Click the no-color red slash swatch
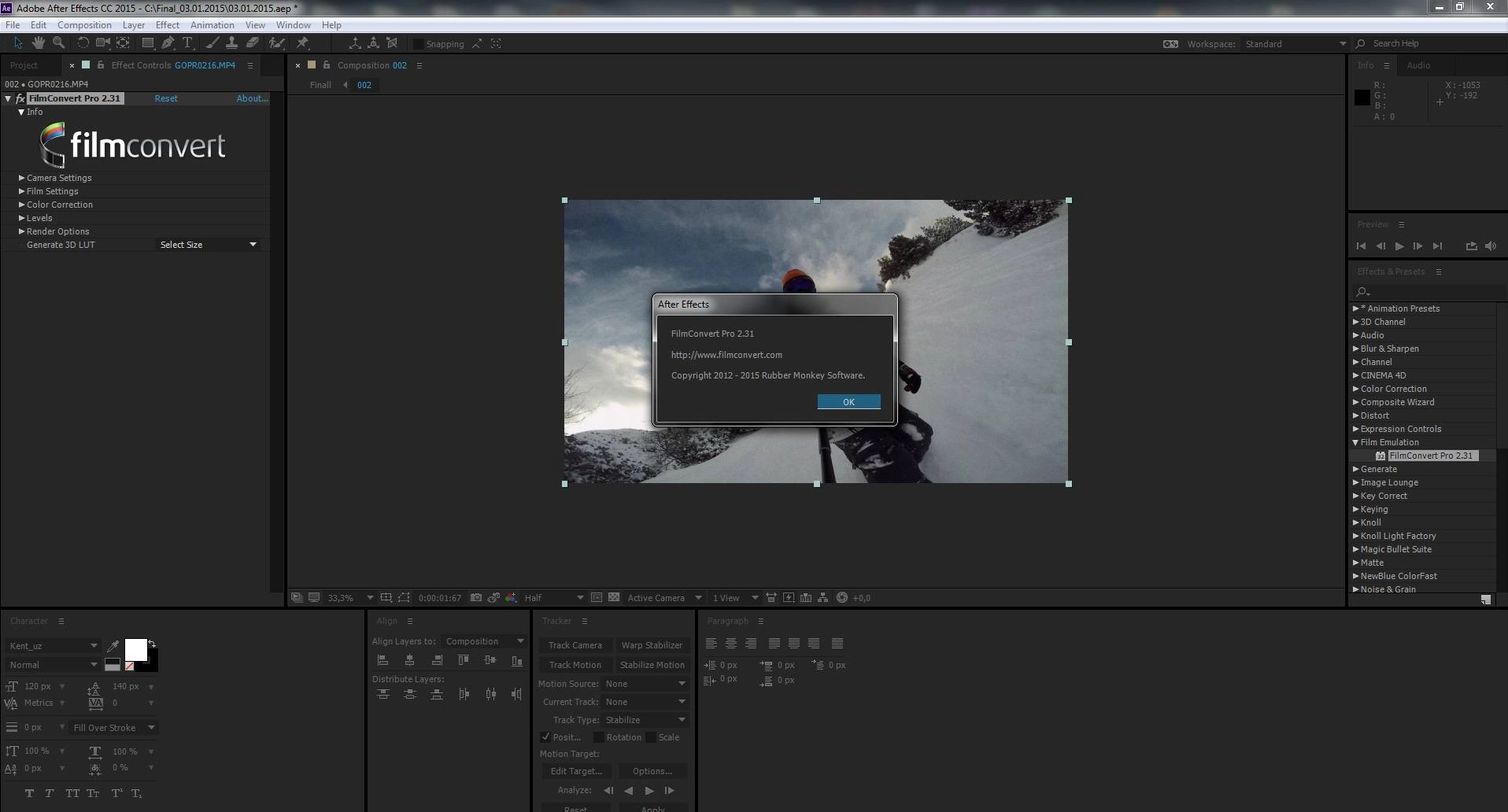The height and width of the screenshot is (812, 1508). 130,666
